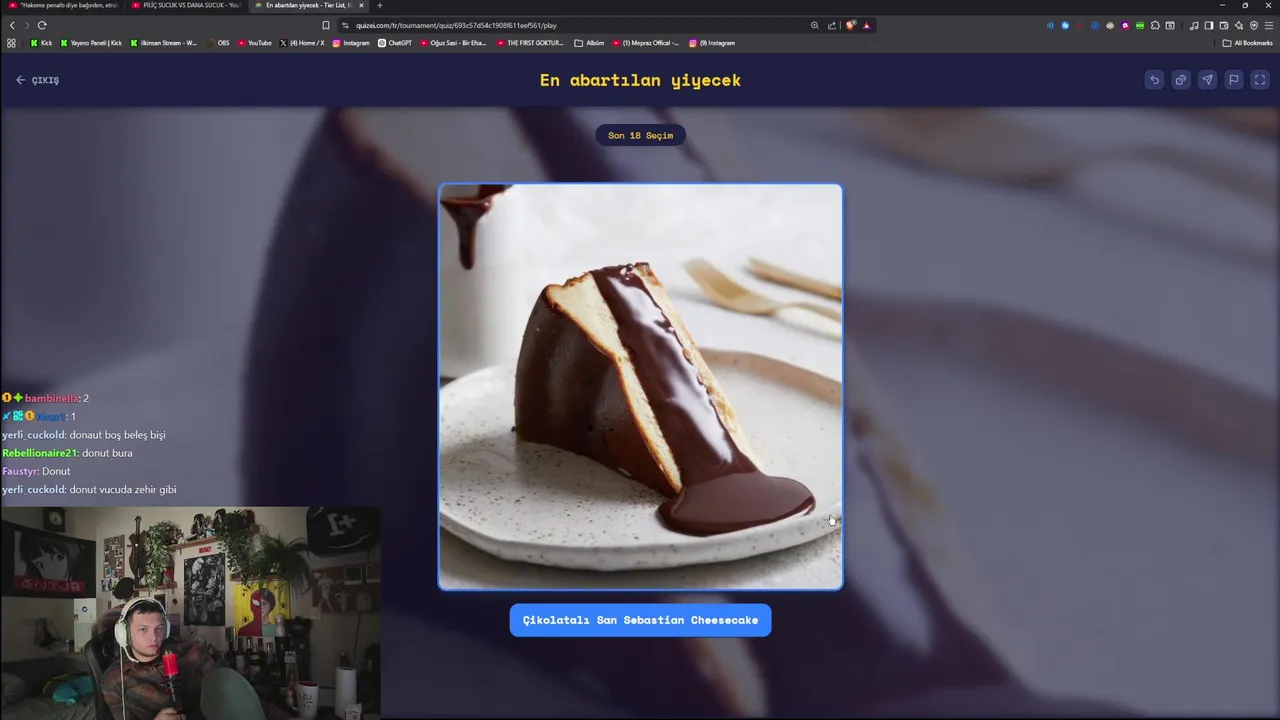Open media control music note icon
The image size is (1280, 720).
(1194, 25)
